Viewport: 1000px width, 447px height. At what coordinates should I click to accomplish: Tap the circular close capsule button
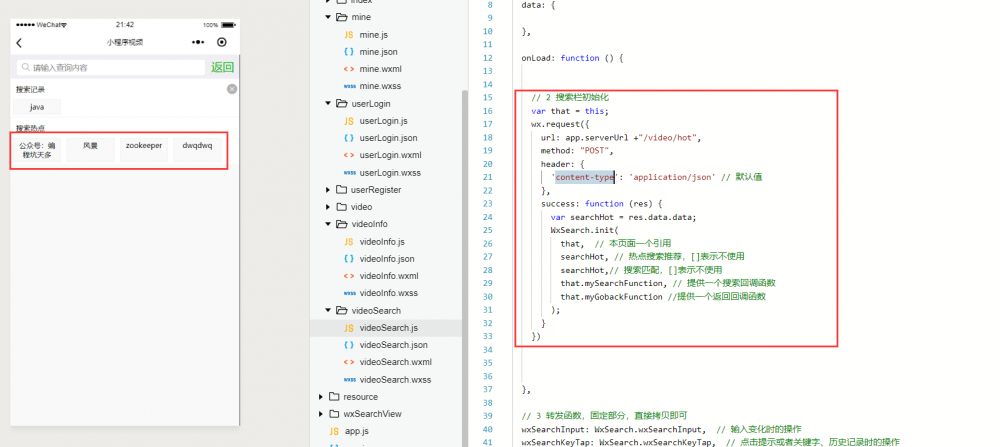222,43
